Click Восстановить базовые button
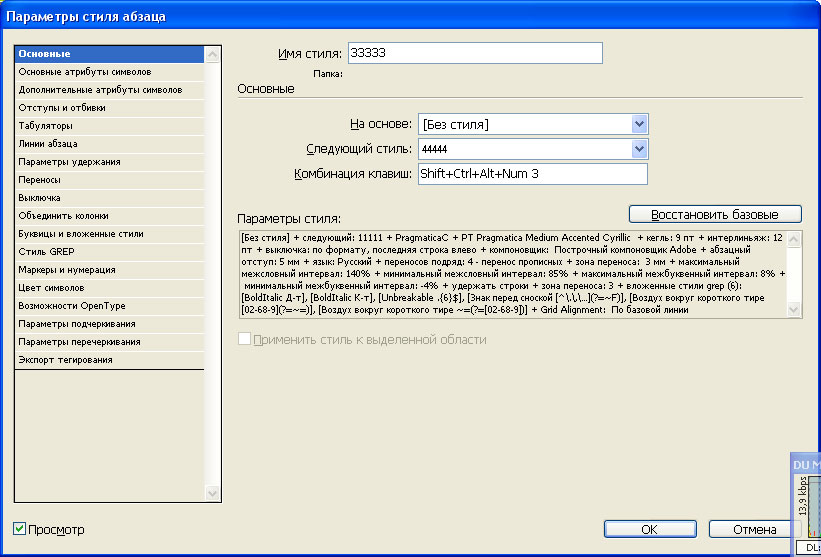 pyautogui.click(x=715, y=215)
